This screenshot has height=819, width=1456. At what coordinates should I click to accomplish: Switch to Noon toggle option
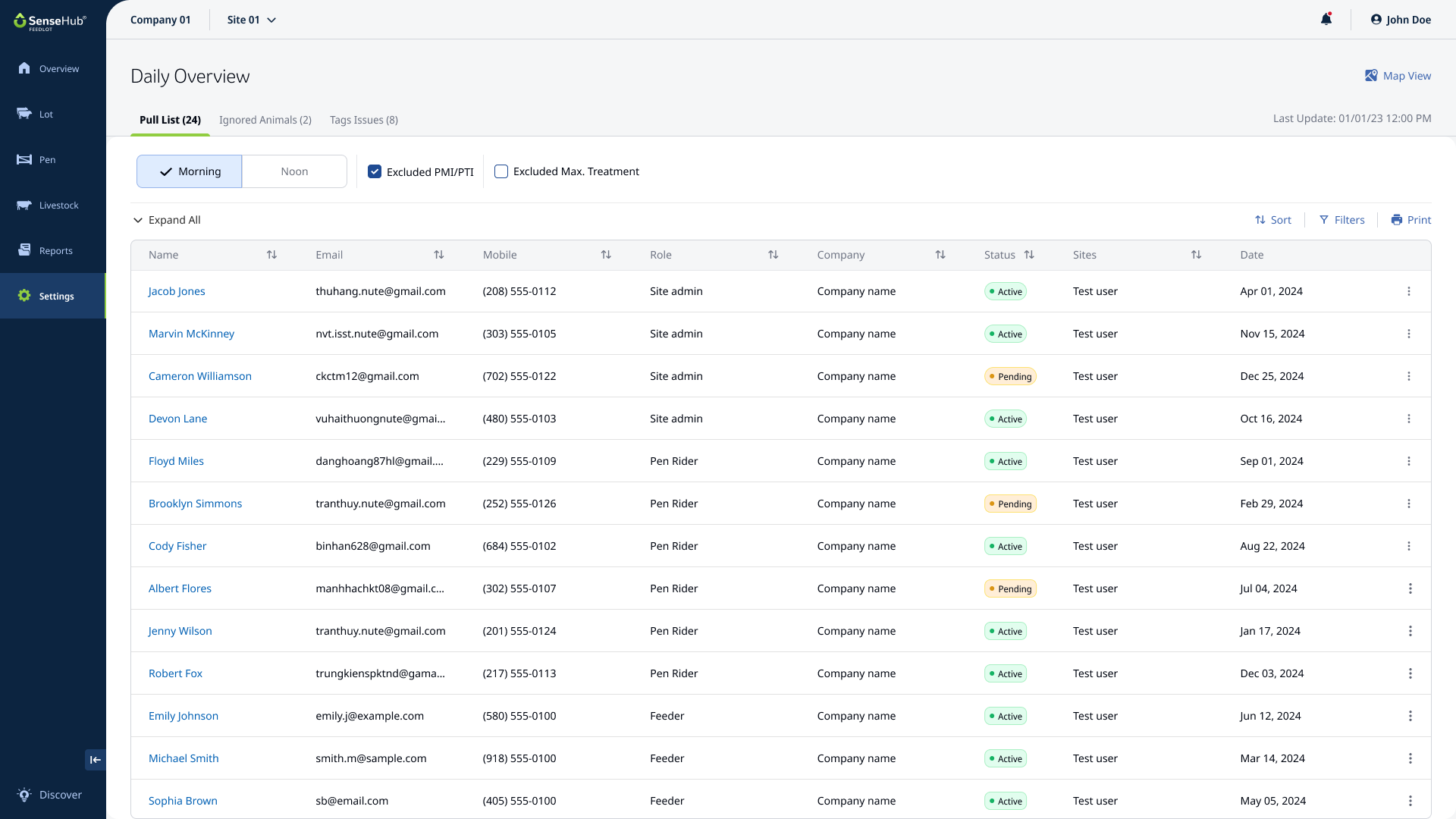(x=294, y=171)
